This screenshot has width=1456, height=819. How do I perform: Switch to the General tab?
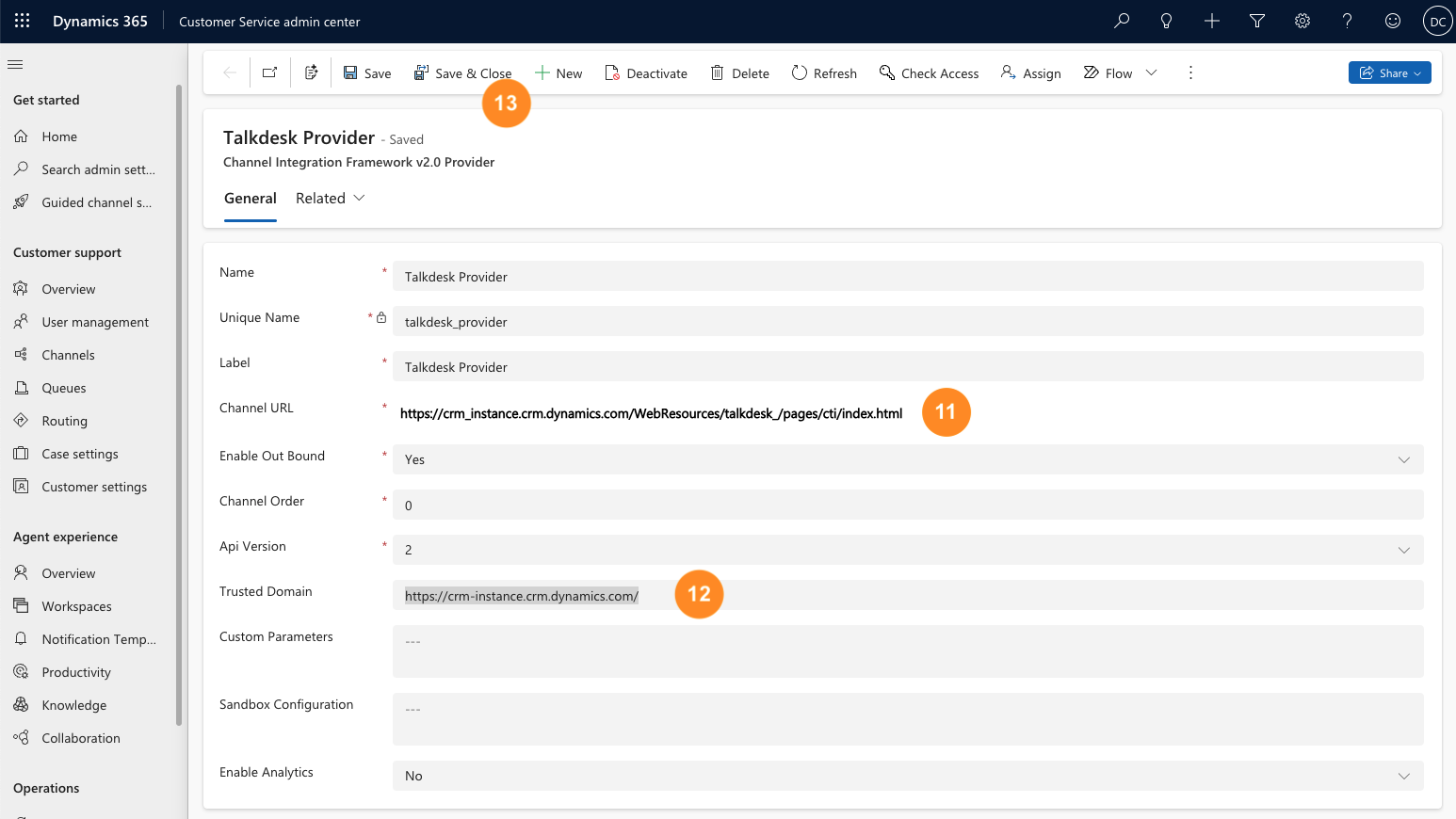point(251,199)
